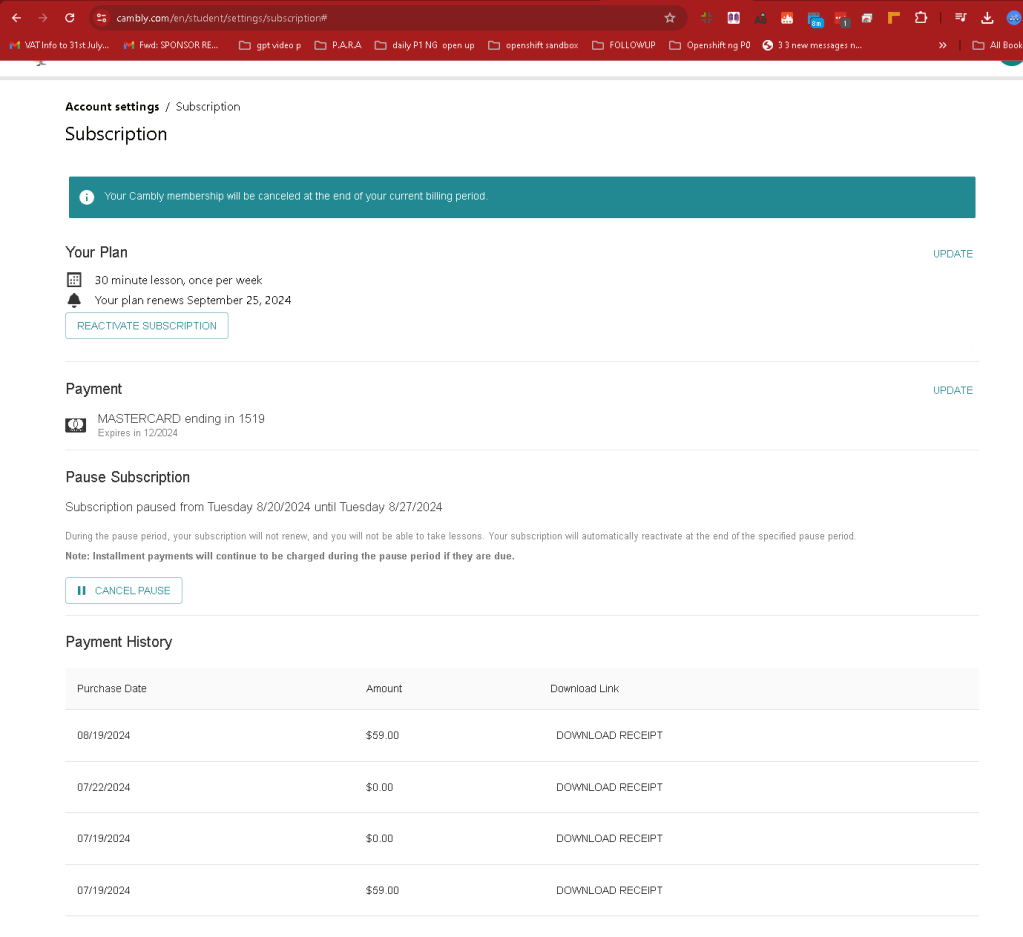
Task: Download receipt for 07/22/2024 payment
Action: [609, 788]
